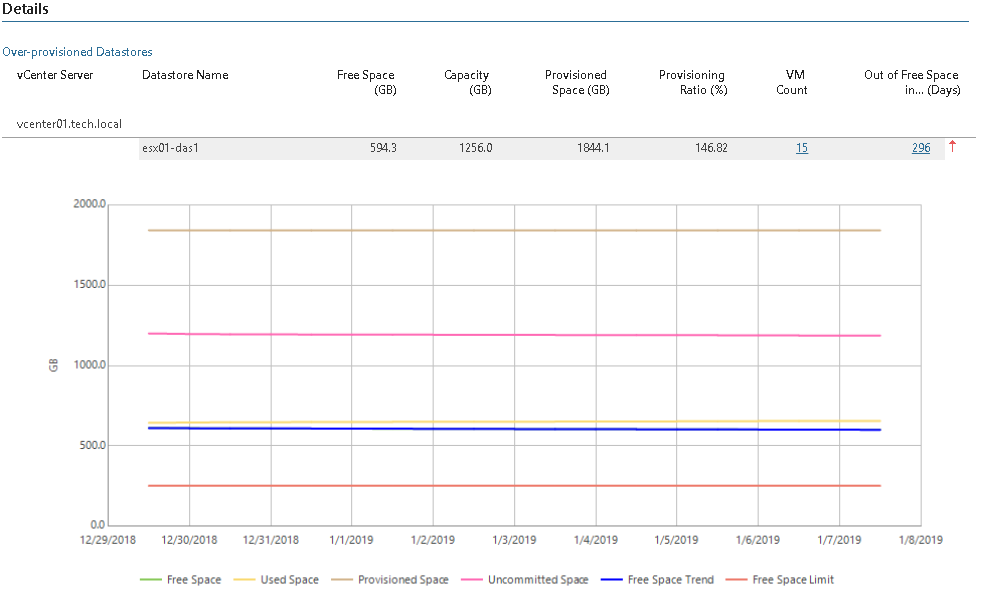Click the 1000.0 y-axis label
Viewport: 982px width, 594px height.
coord(90,365)
